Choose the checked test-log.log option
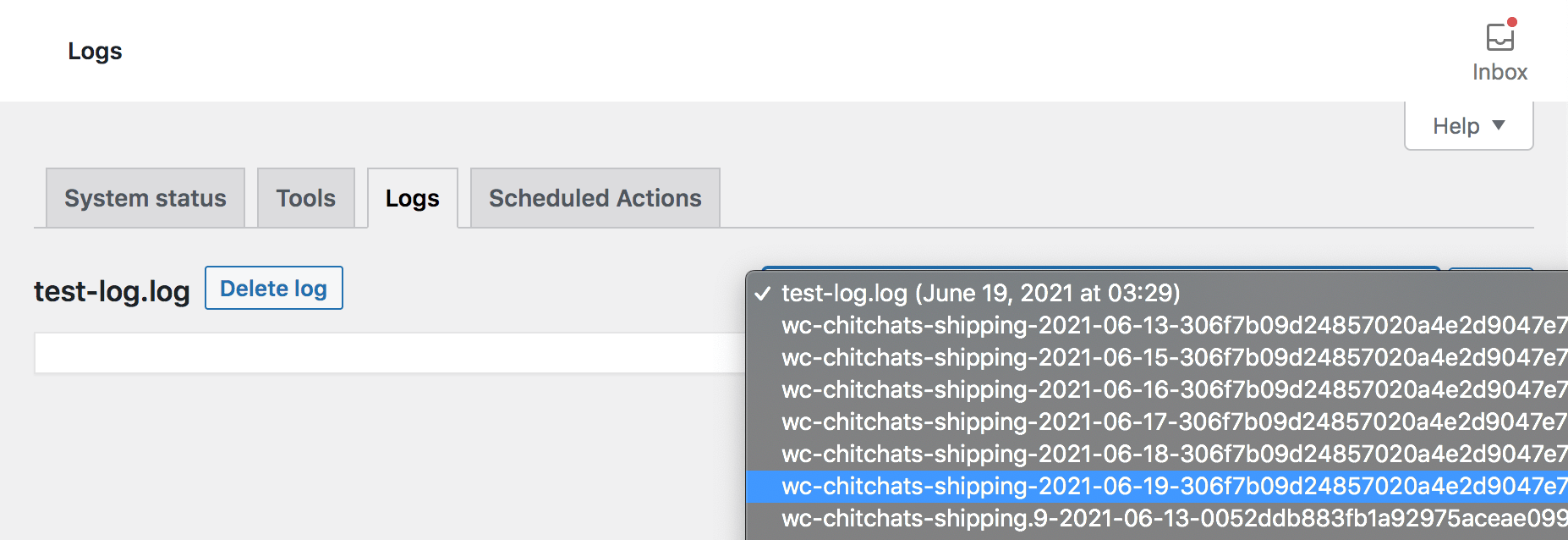This screenshot has height=540, width=1568. pos(980,293)
